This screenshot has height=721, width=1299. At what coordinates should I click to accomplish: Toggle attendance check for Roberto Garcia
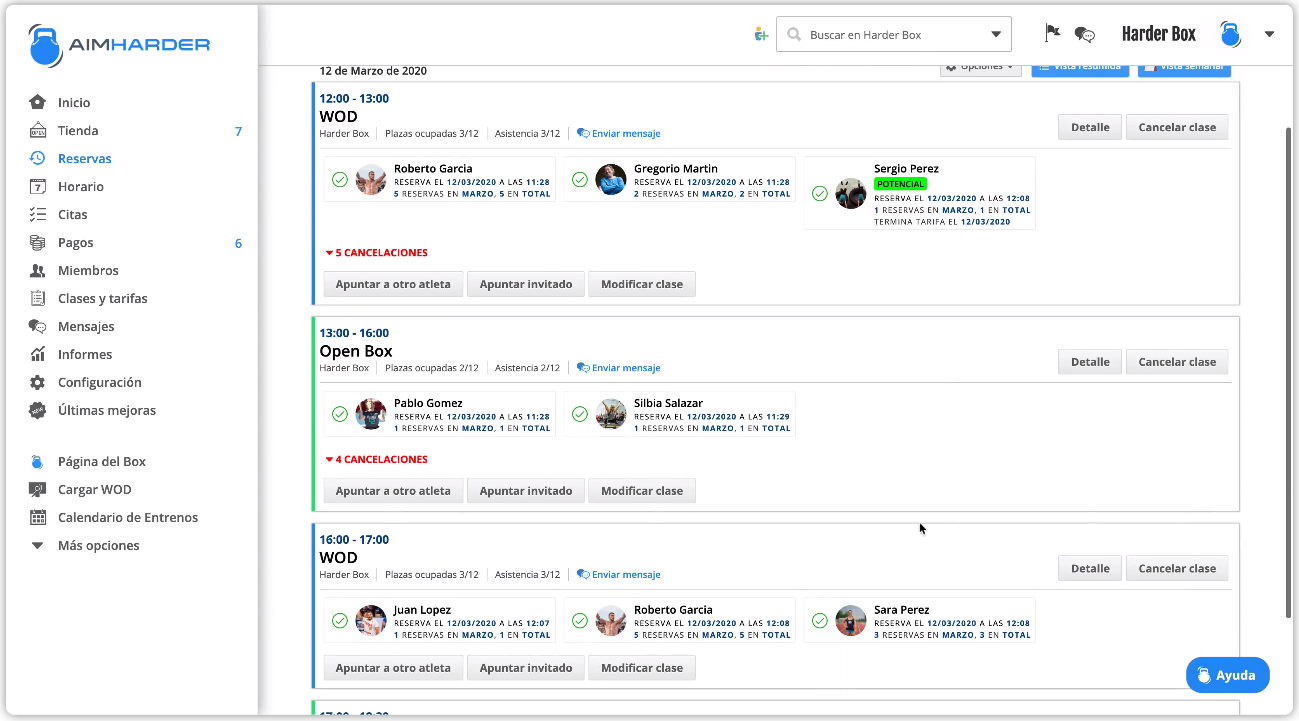340,180
